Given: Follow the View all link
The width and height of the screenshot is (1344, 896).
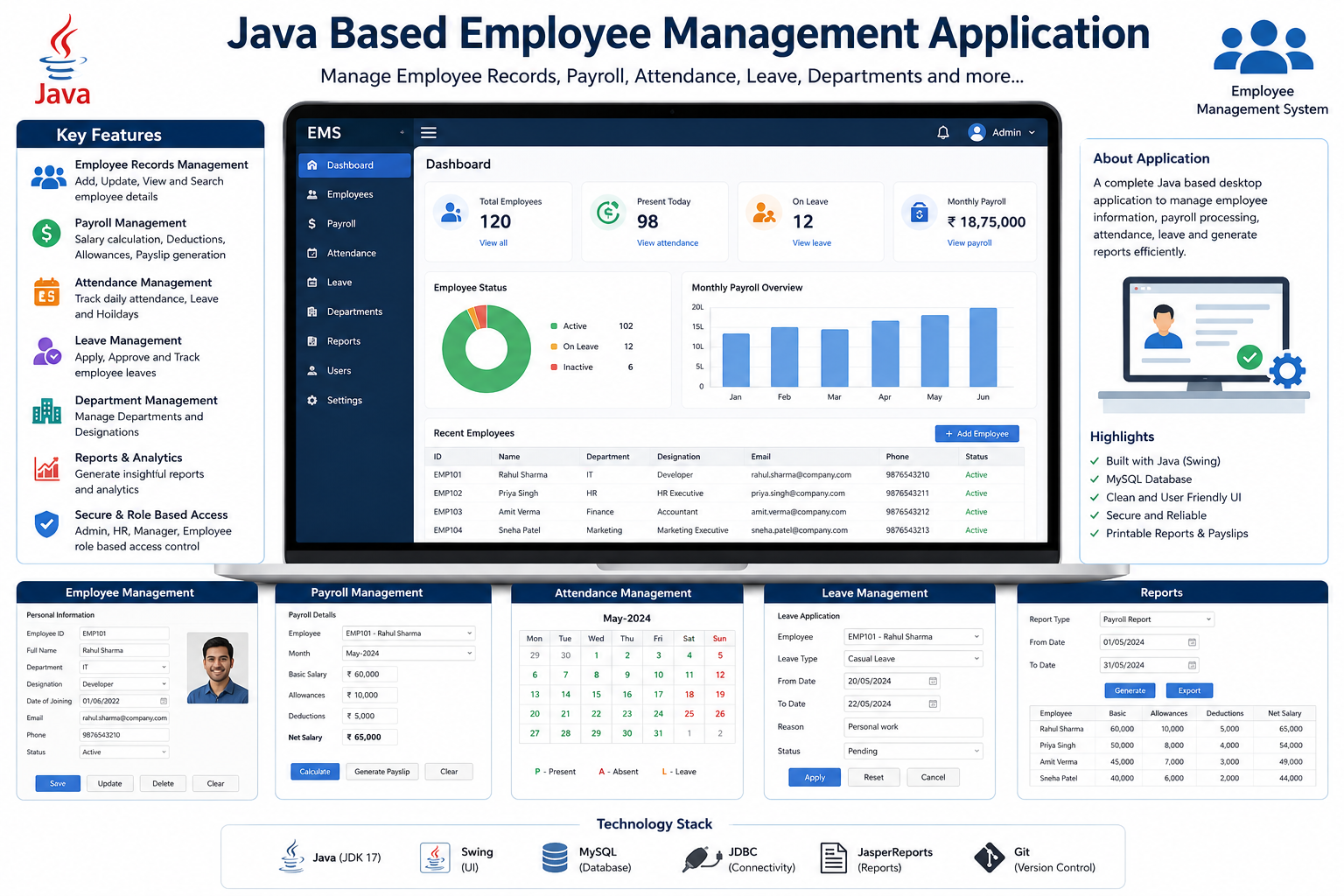Looking at the screenshot, I should click(x=493, y=243).
